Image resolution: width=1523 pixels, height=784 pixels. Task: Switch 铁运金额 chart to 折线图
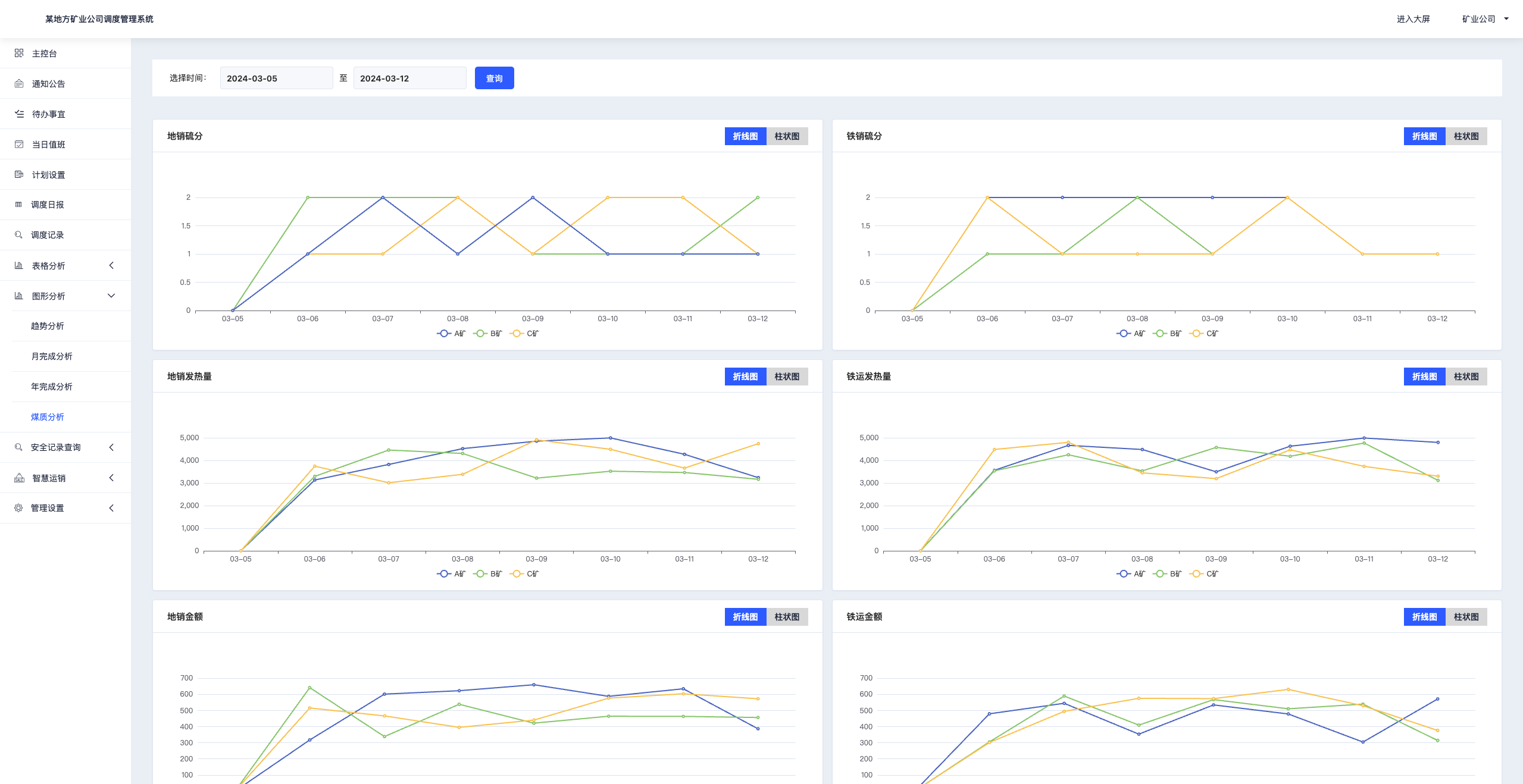tap(1424, 616)
